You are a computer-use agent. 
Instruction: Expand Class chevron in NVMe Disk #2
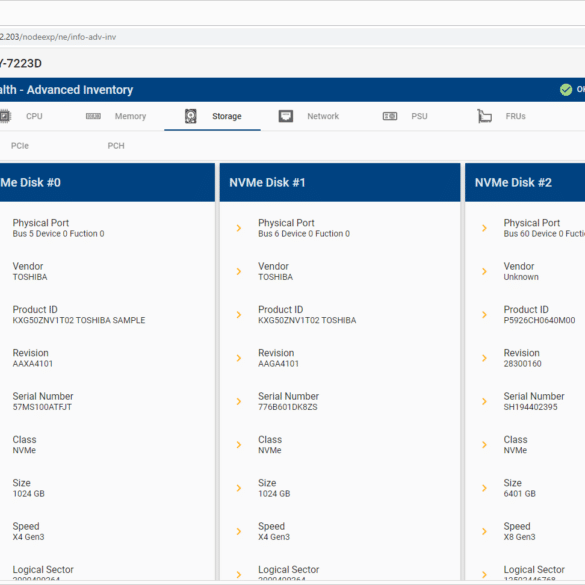485,445
